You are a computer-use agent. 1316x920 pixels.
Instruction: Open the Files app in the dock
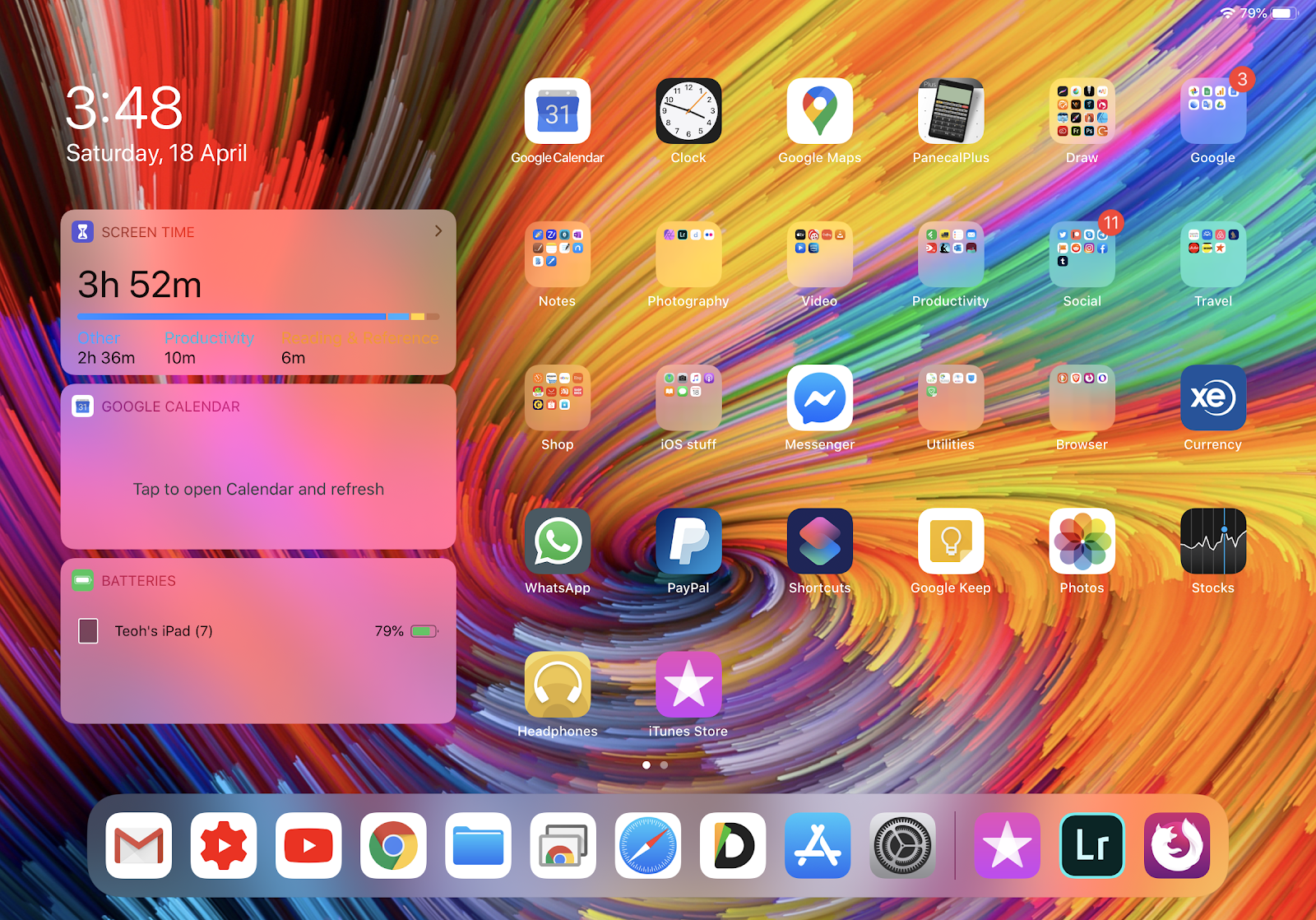pyautogui.click(x=479, y=846)
